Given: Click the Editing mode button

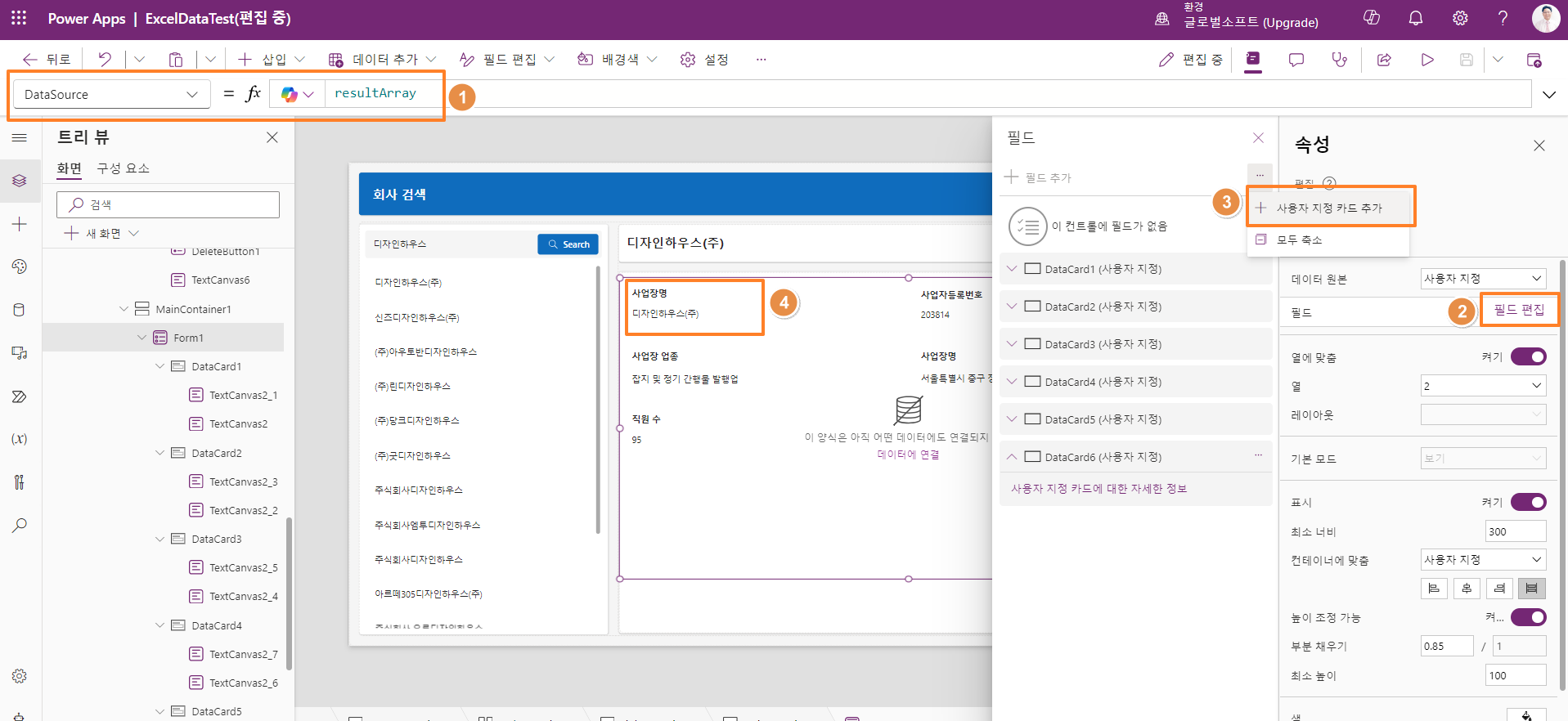Looking at the screenshot, I should pos(1191,60).
